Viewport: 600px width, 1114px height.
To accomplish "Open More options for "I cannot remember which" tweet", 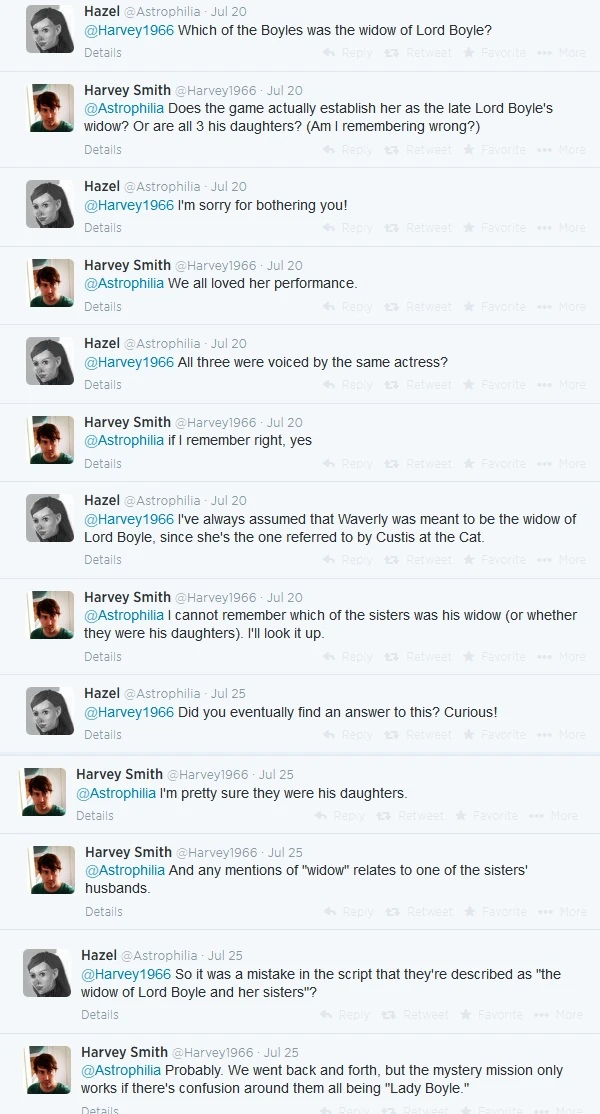I will 562,657.
